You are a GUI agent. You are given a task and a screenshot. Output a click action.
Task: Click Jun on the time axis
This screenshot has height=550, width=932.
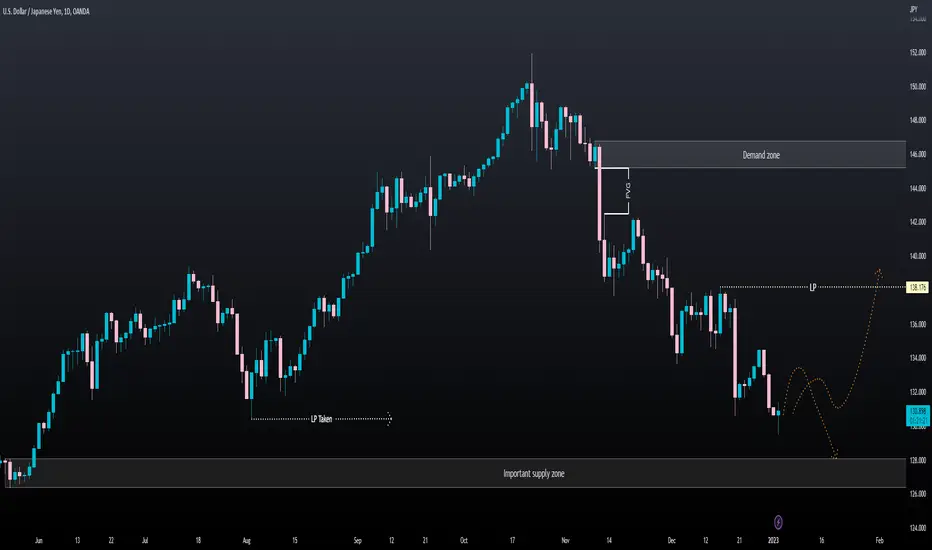coord(39,540)
